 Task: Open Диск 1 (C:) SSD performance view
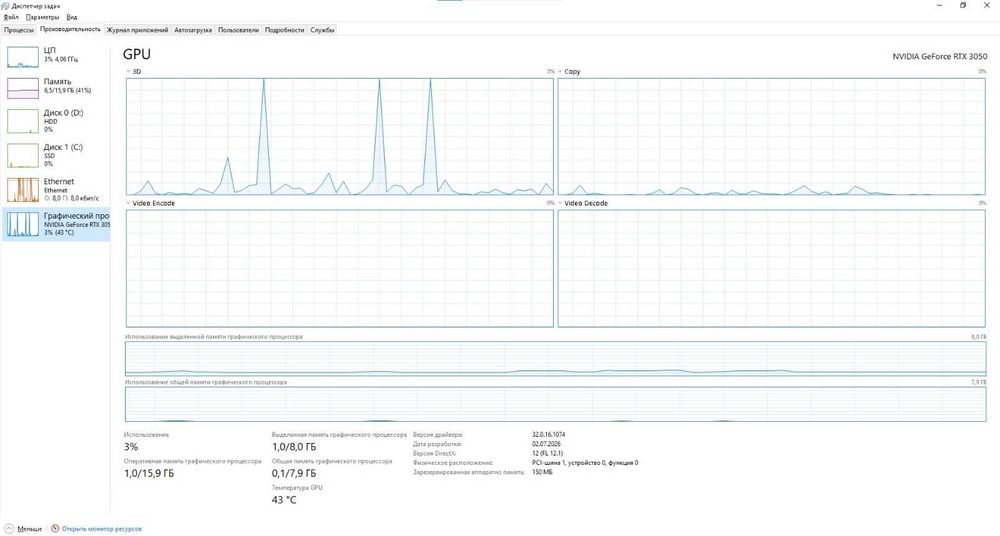(55, 155)
